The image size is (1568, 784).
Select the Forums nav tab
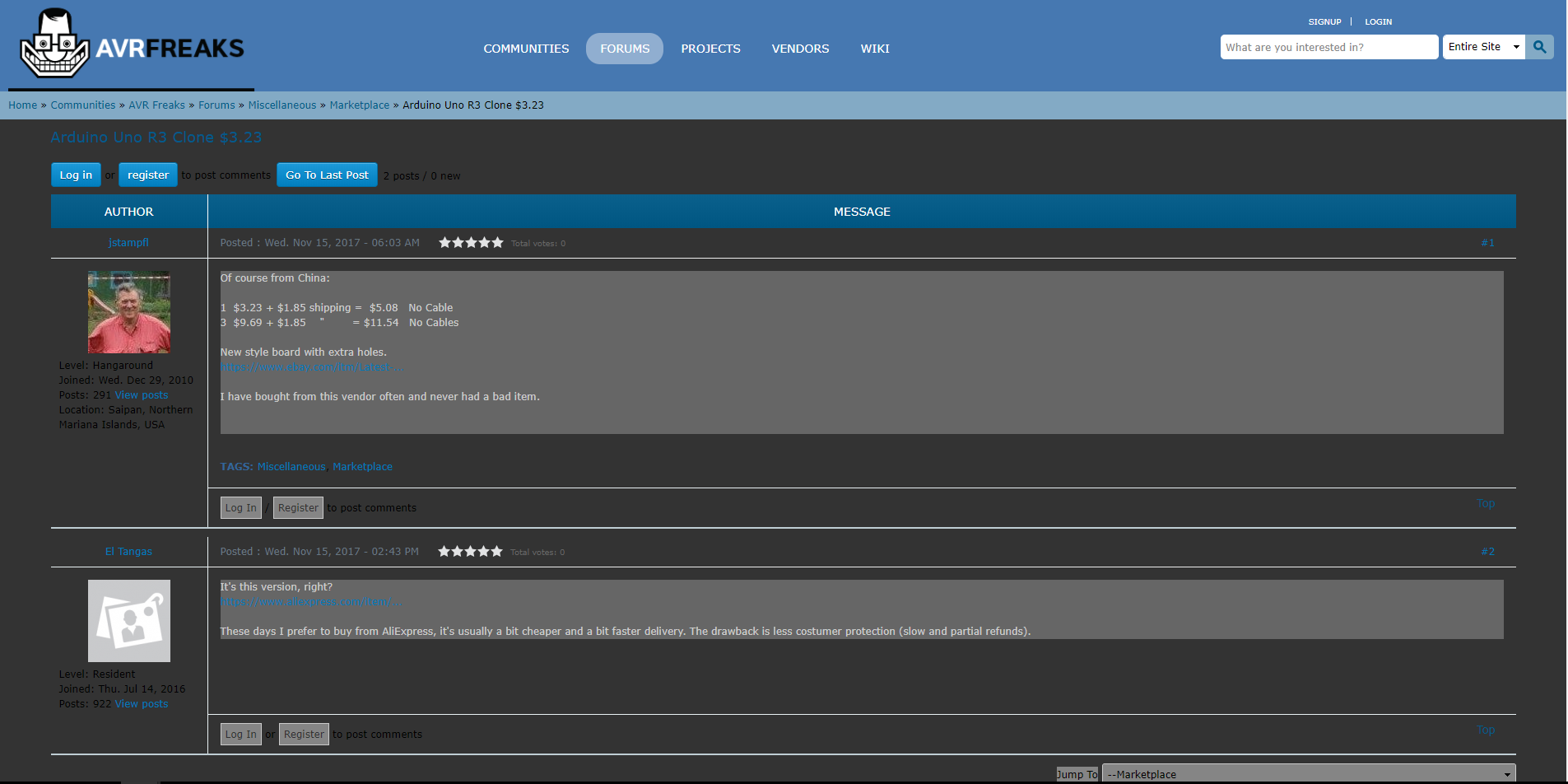pyautogui.click(x=625, y=49)
